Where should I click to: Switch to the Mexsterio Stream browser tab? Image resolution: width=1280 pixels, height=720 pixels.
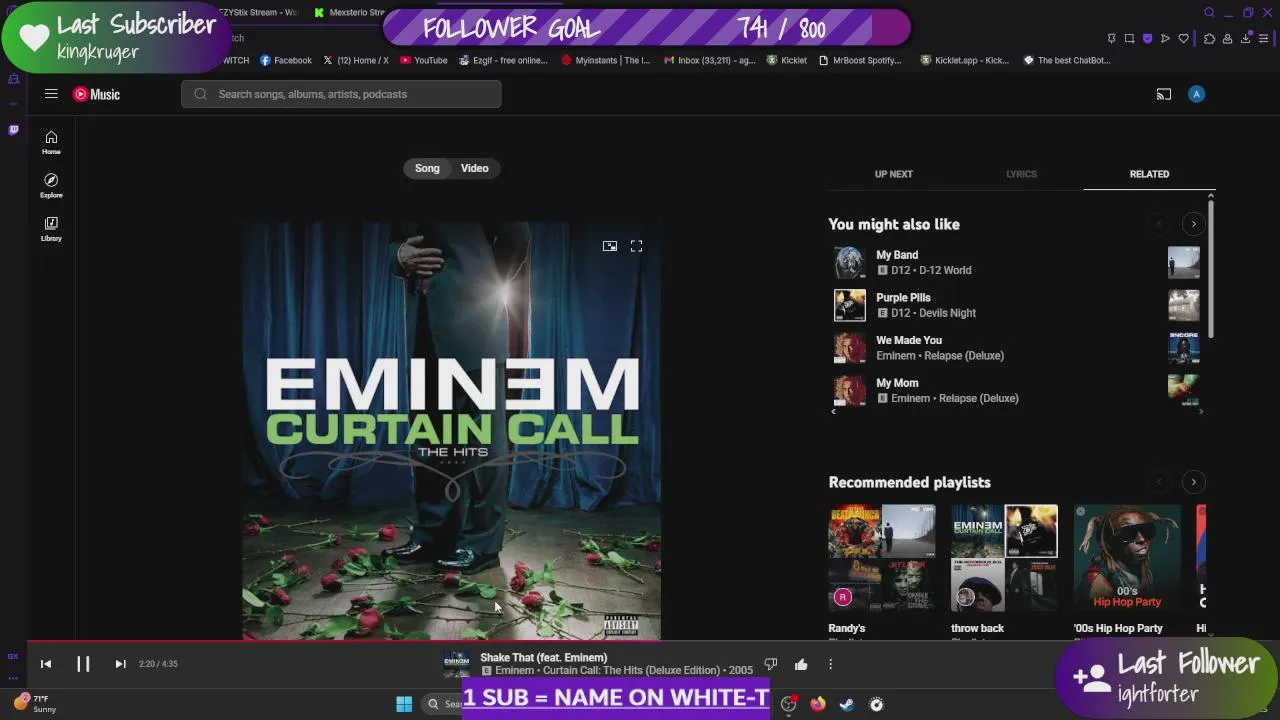pyautogui.click(x=349, y=13)
